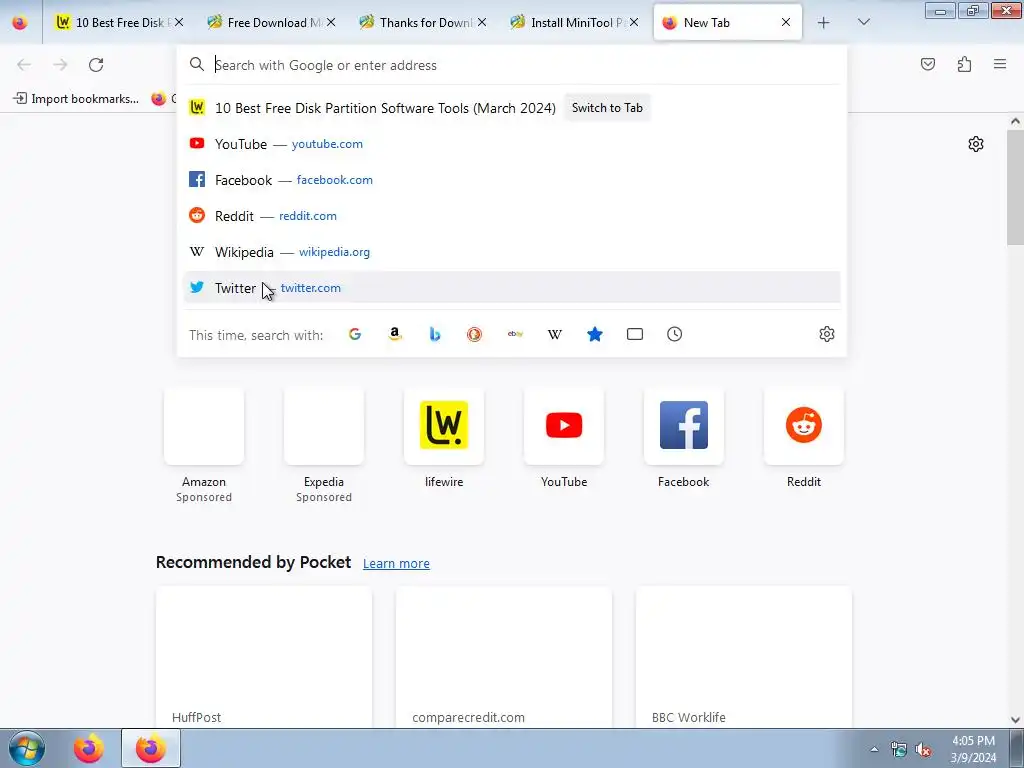Screen dimensions: 1024x768
Task: Close the New Tab tab
Action: click(x=786, y=23)
